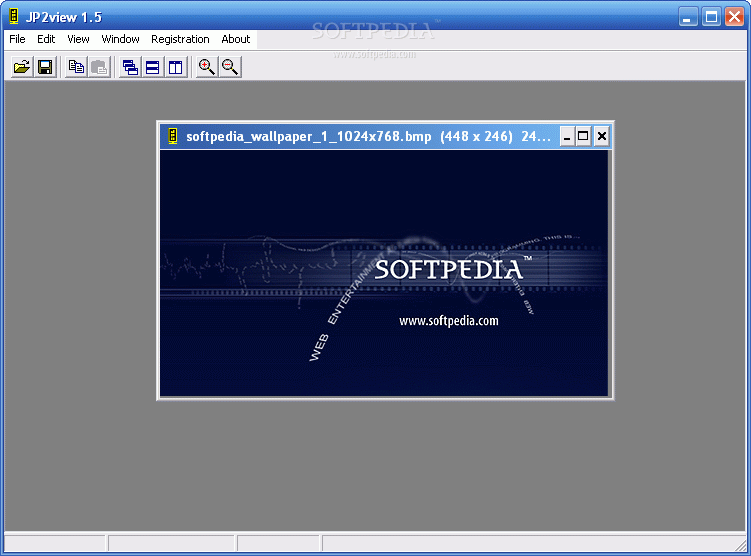Tile windows horizontally via toolbar icon

tap(153, 67)
